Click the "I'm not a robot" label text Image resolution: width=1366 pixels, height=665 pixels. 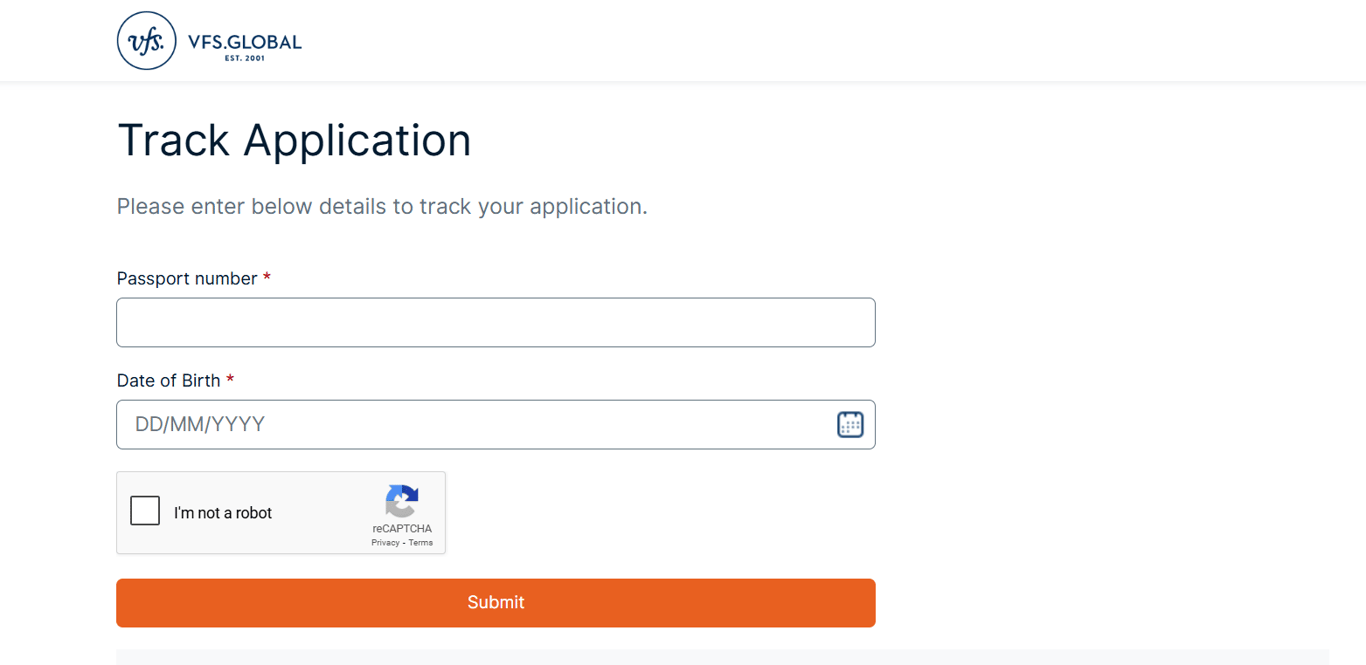pyautogui.click(x=223, y=513)
